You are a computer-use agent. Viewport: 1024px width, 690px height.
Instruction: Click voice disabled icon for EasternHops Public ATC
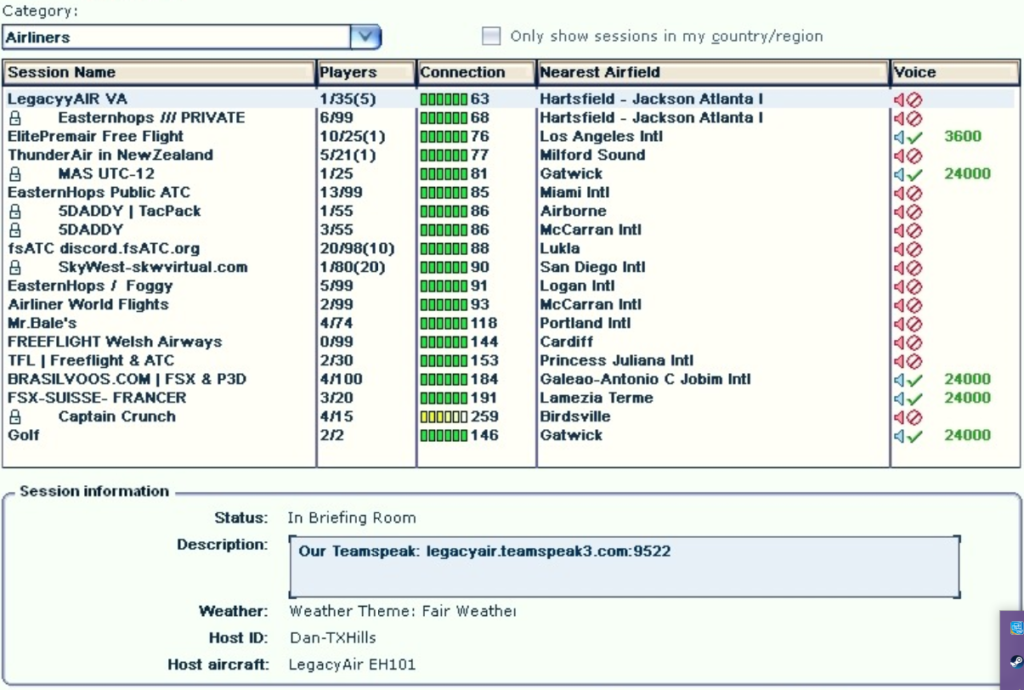pos(908,193)
